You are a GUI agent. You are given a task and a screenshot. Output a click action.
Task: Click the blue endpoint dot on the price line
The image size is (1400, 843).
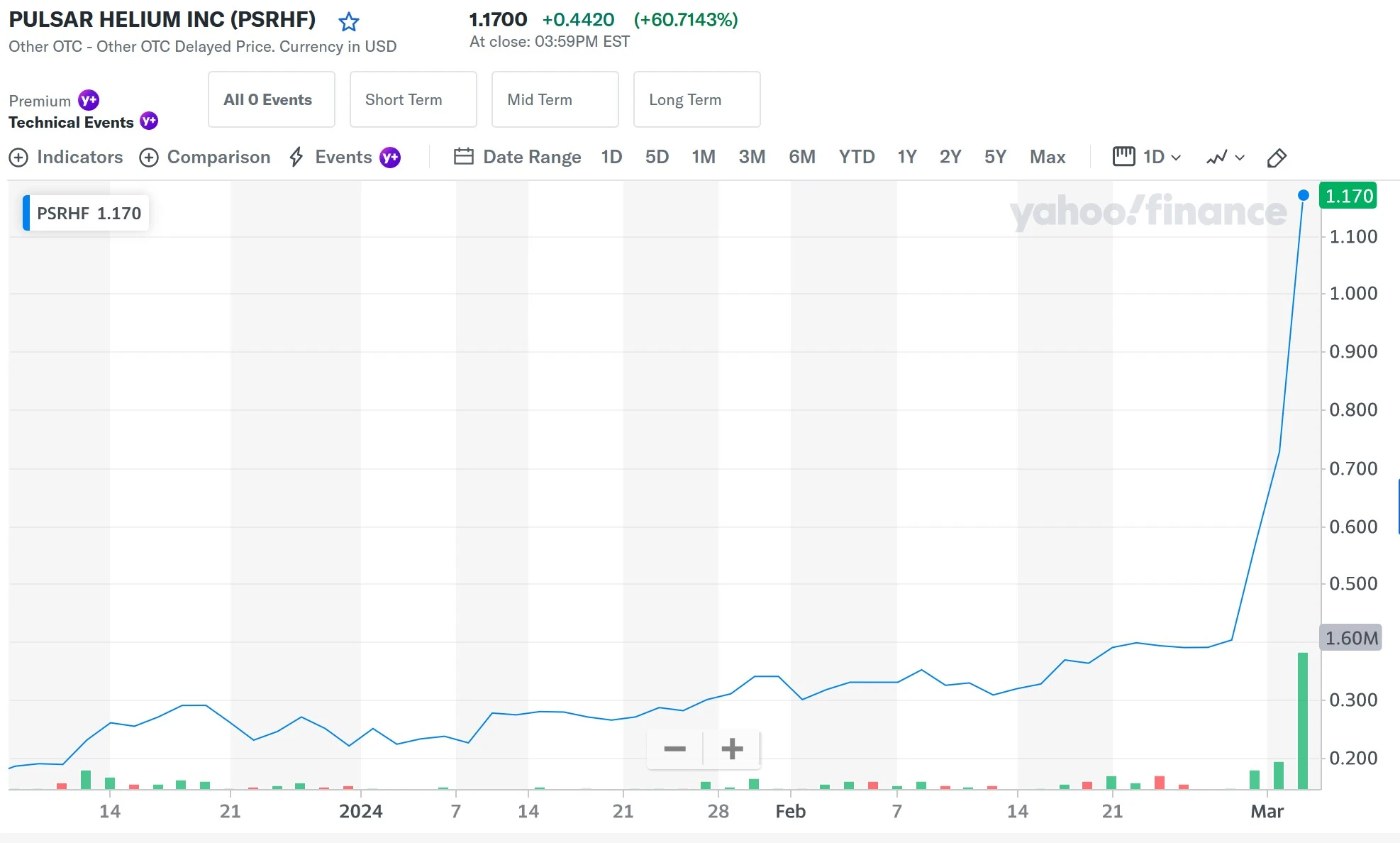[x=1303, y=195]
